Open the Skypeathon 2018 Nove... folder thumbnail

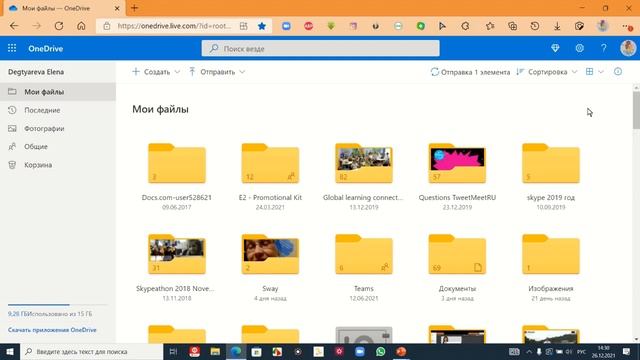tap(177, 254)
